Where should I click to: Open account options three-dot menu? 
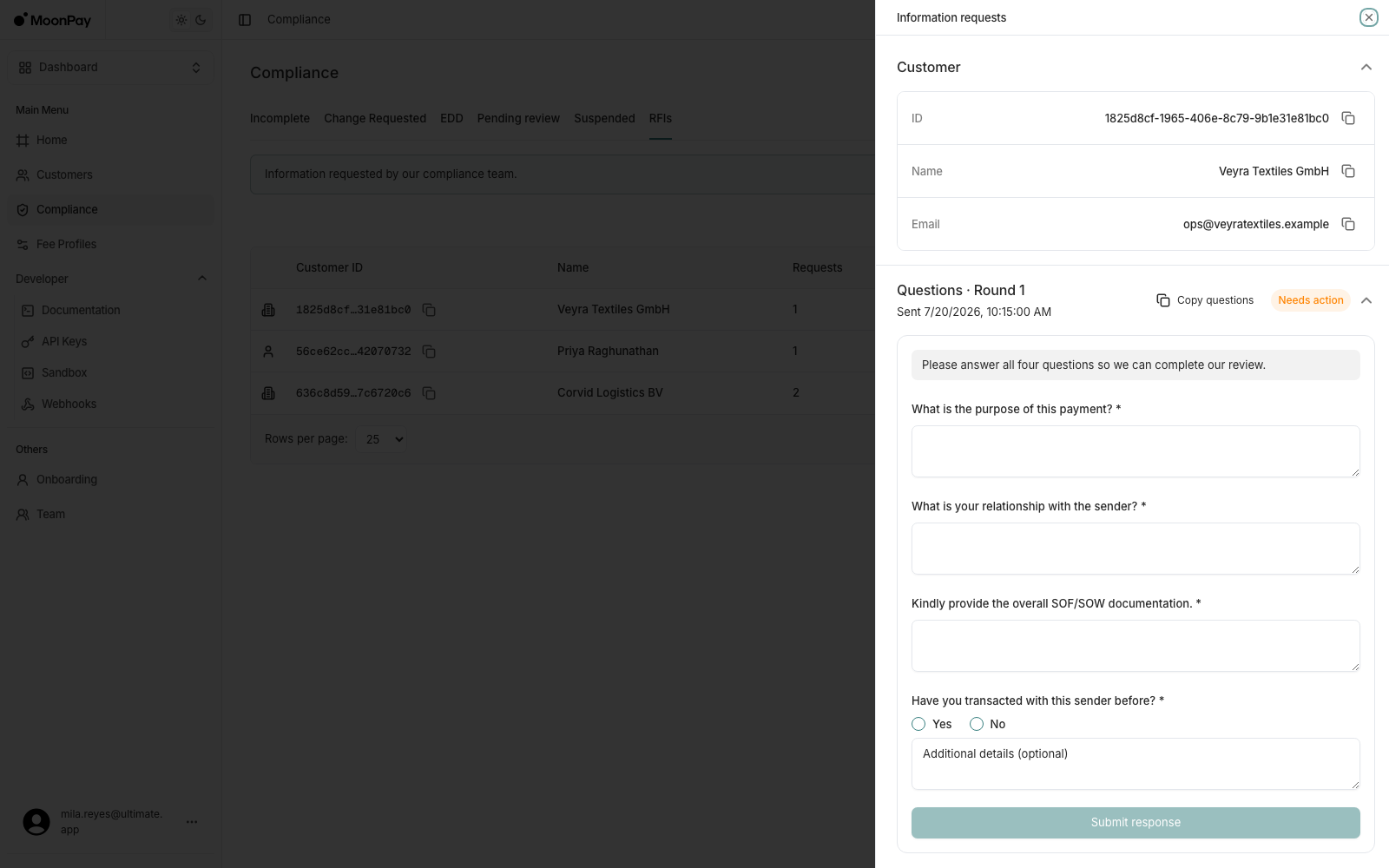click(192, 821)
